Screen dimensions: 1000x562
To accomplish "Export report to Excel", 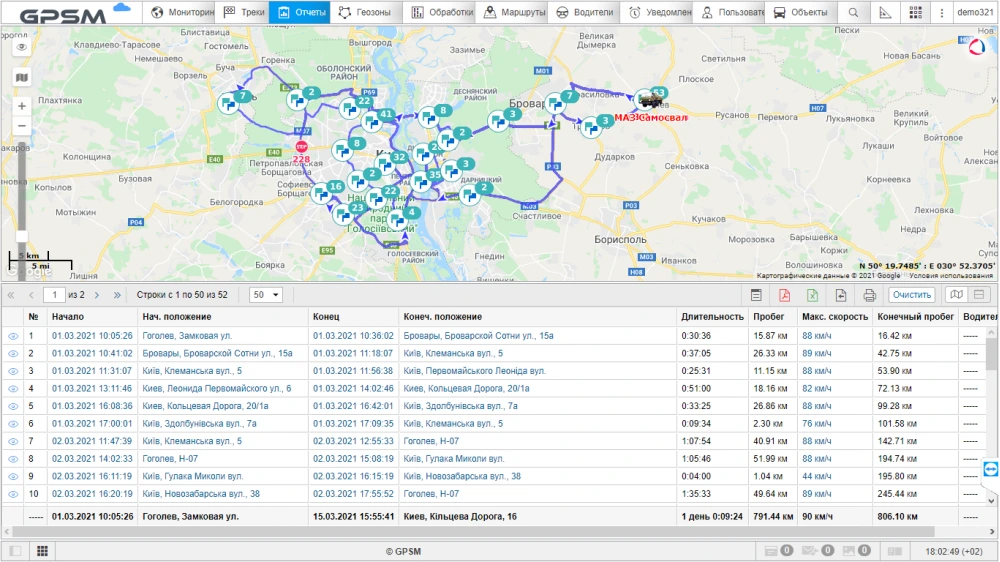I will click(813, 295).
